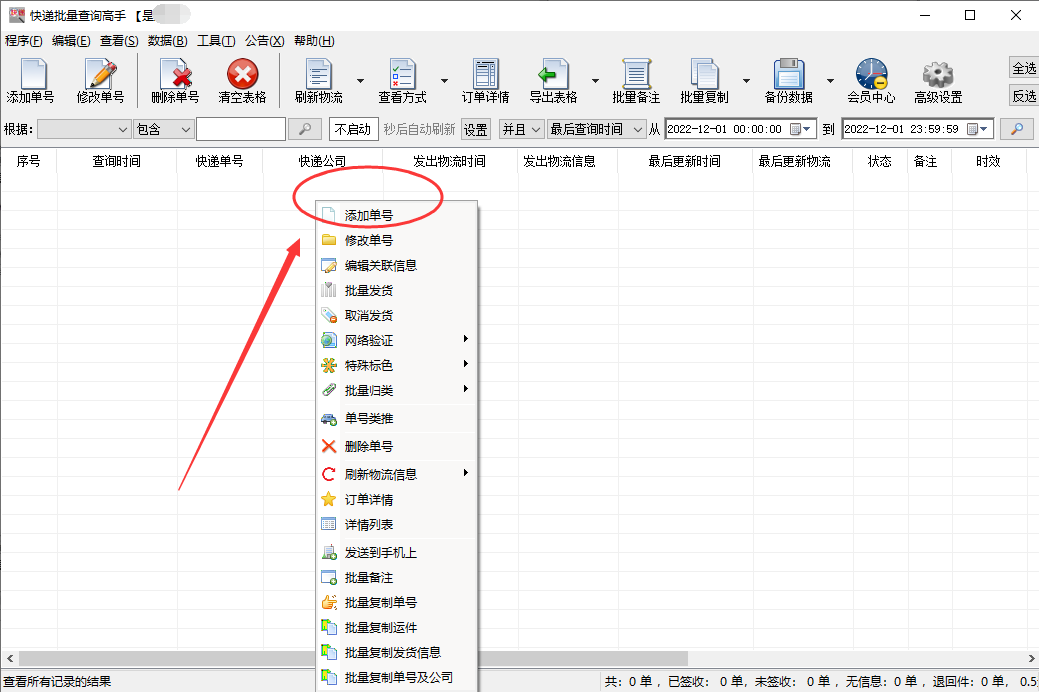Image resolution: width=1039 pixels, height=692 pixels.
Task: Choose 订单详情 star entry in context menu
Action: [397, 499]
